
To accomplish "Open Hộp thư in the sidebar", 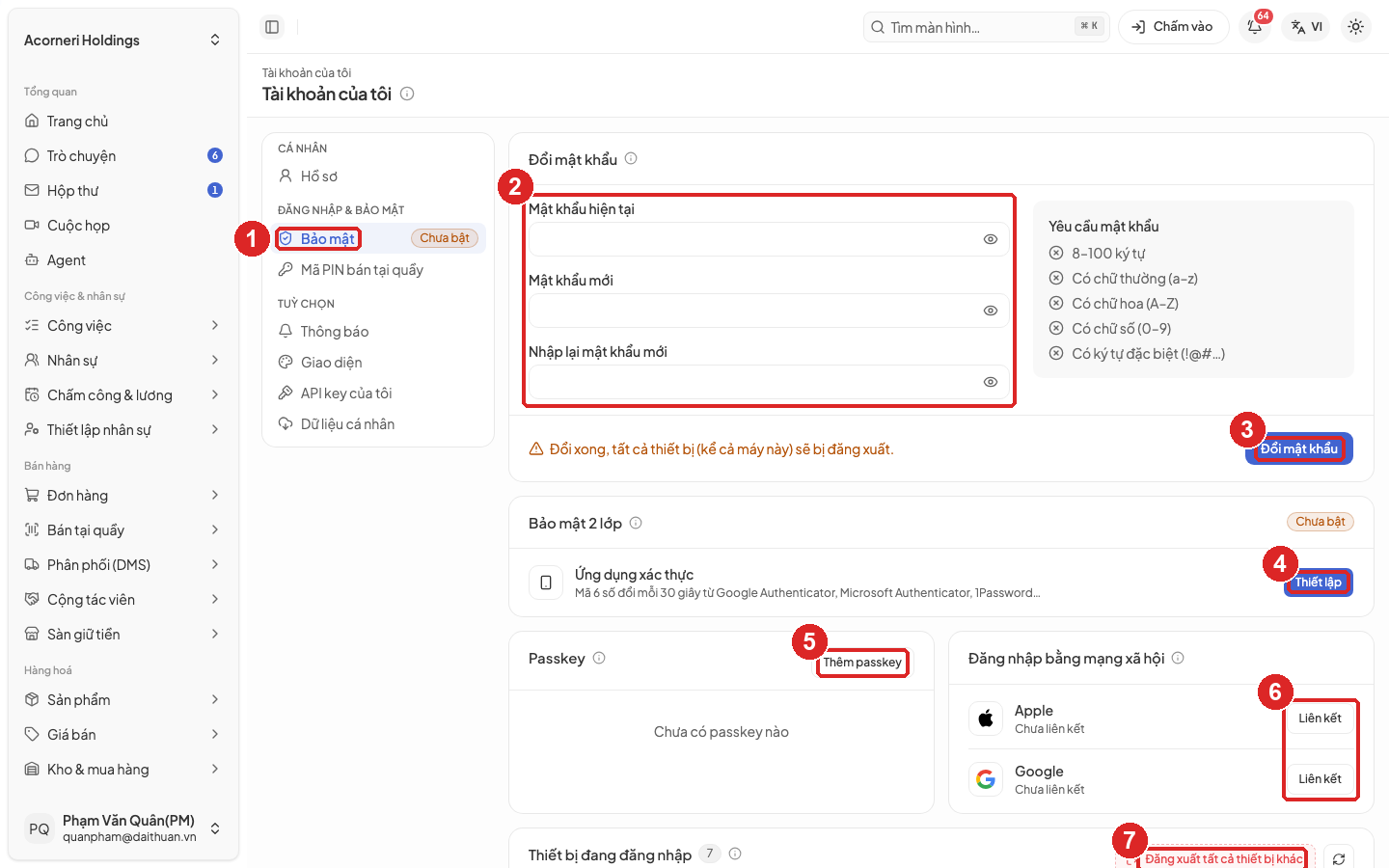I will (x=123, y=190).
